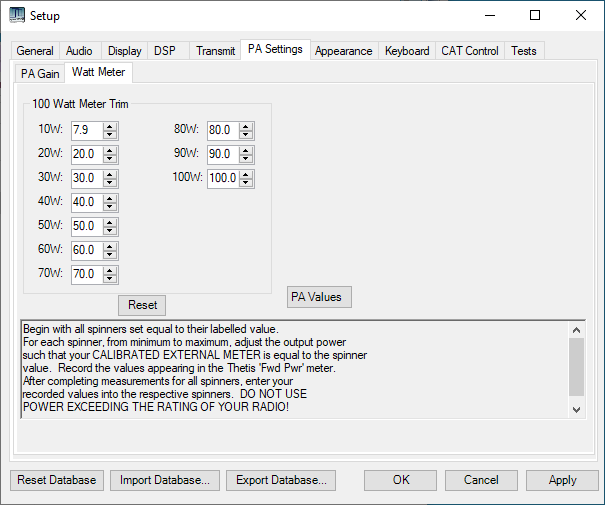Open the General tab

tap(35, 51)
